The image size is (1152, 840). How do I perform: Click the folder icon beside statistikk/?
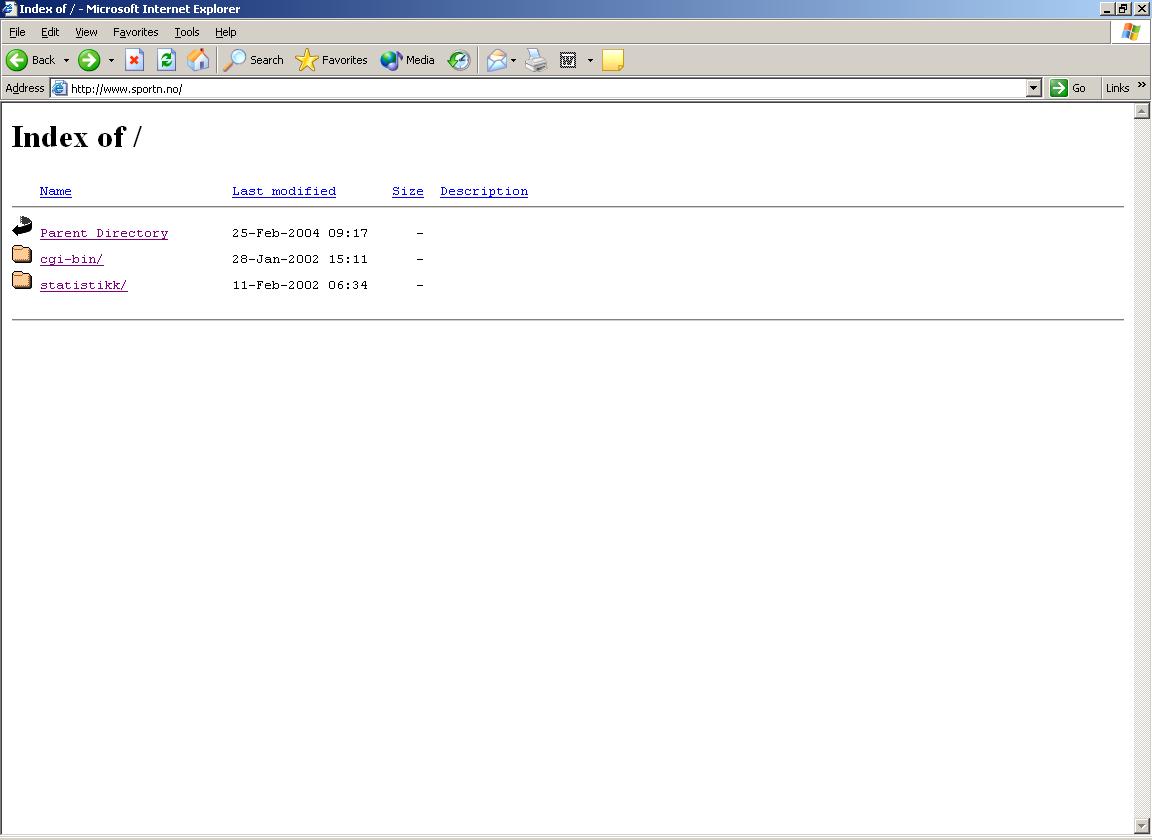(x=22, y=280)
